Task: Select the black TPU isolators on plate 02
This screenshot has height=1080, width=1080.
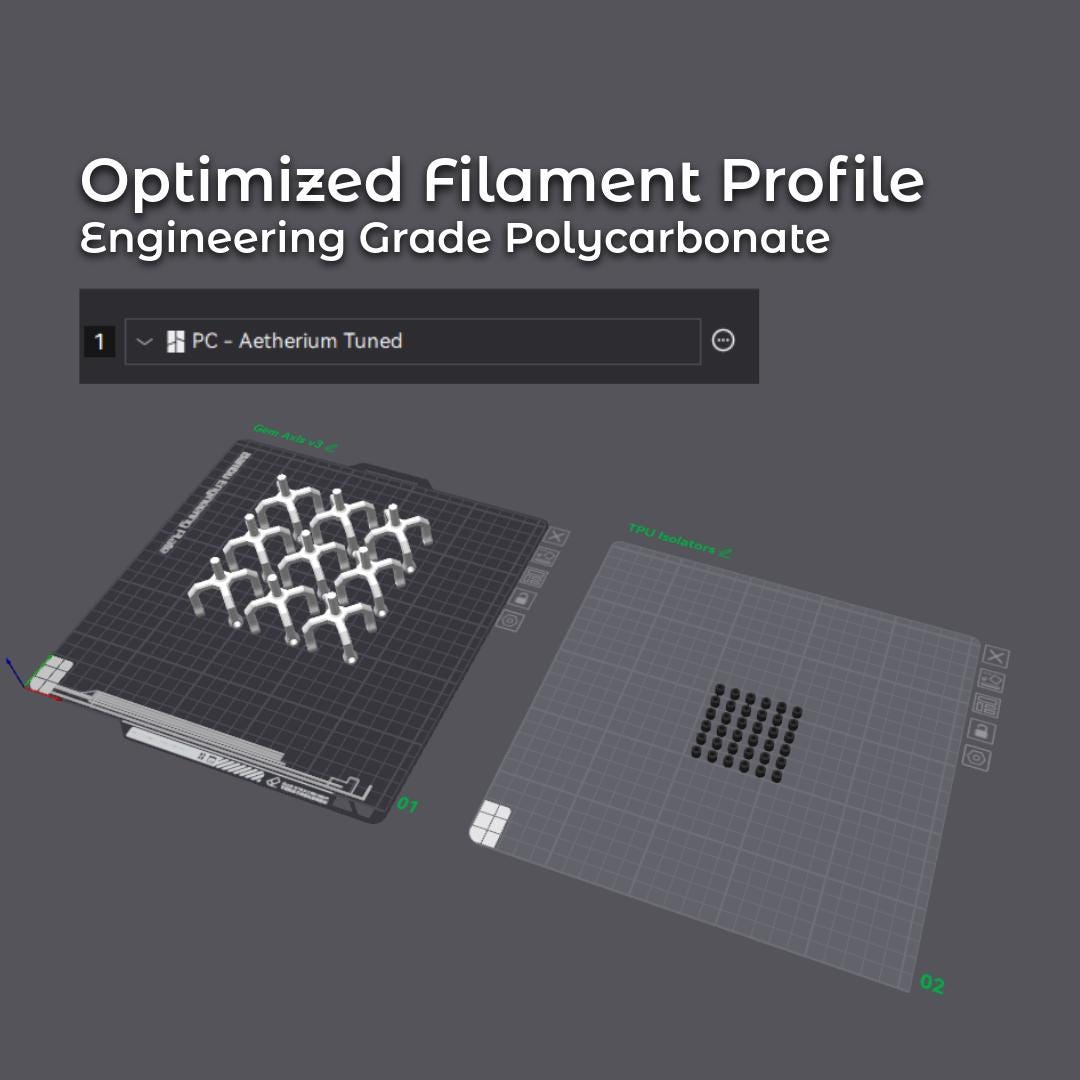Action: pos(747,733)
